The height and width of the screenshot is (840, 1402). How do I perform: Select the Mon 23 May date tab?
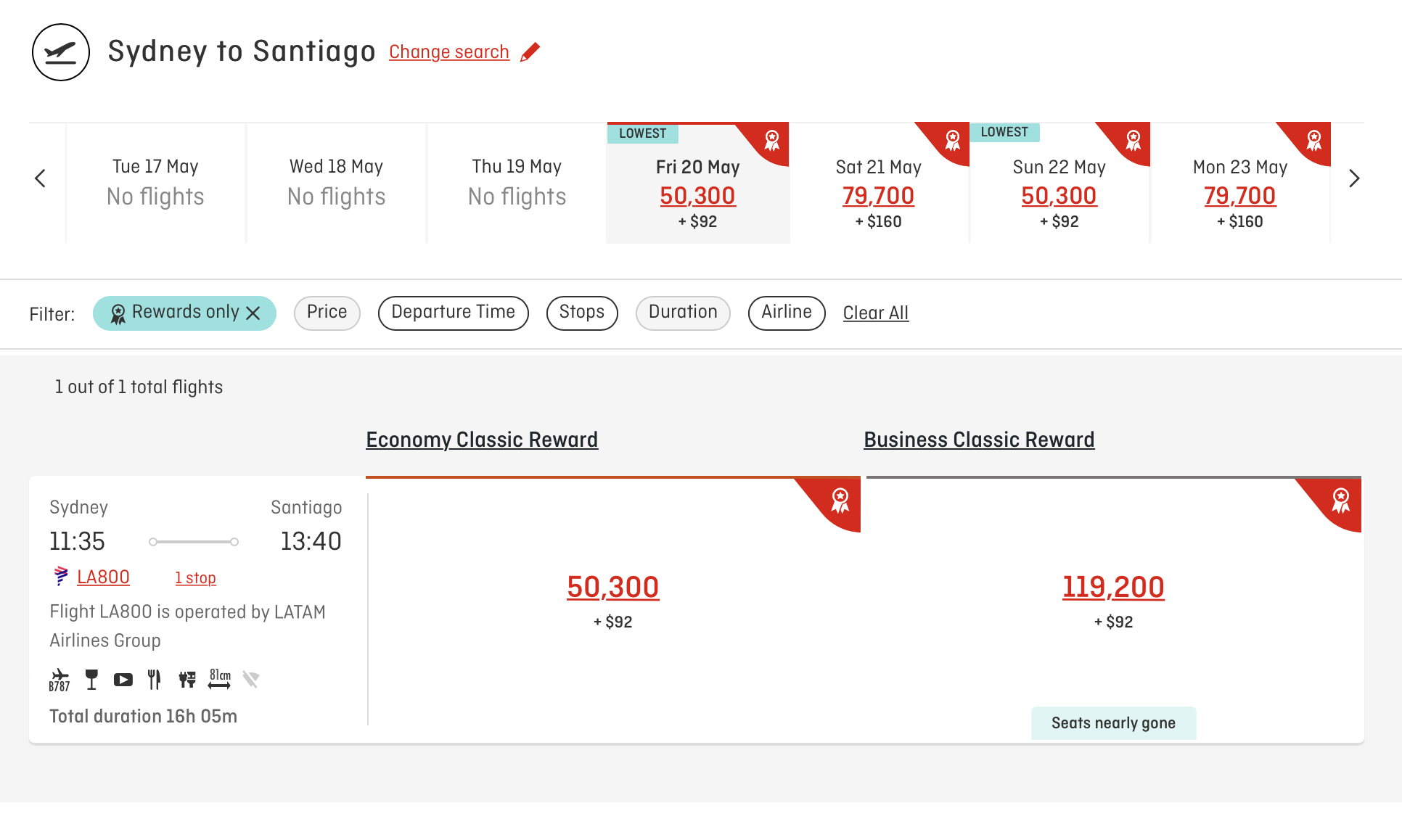tap(1240, 183)
